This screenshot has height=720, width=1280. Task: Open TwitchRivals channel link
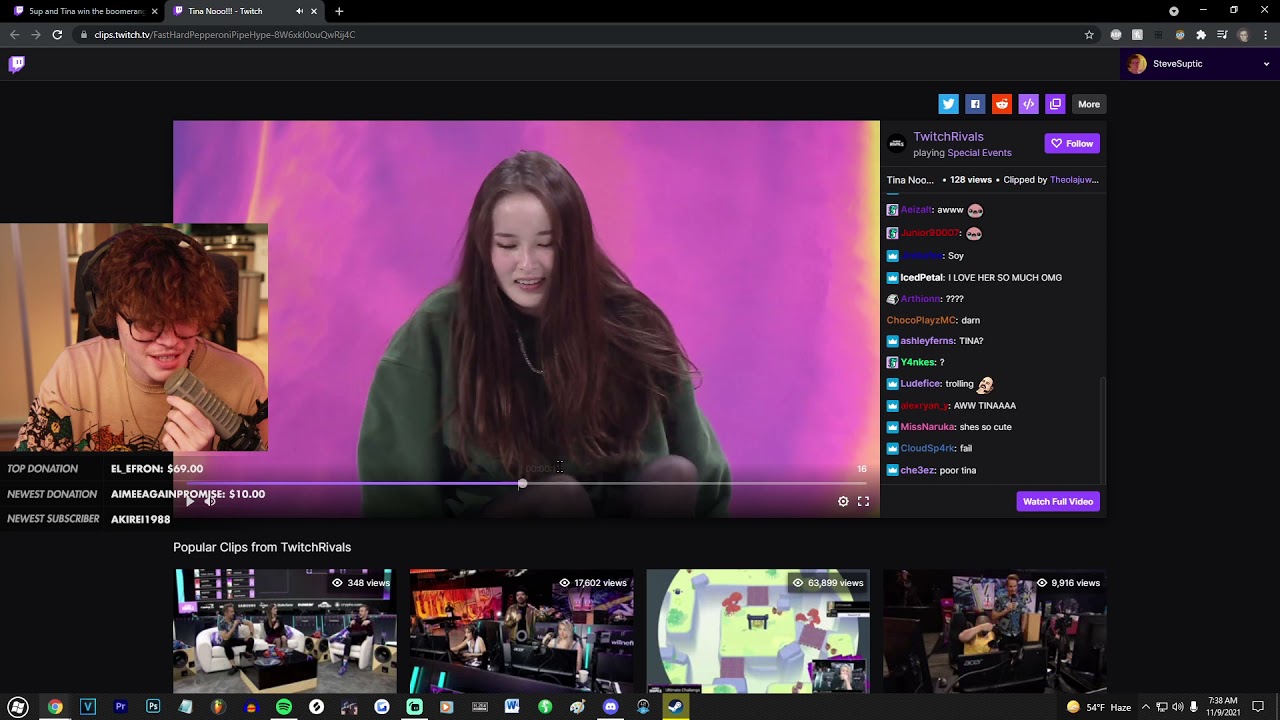pyautogui.click(x=948, y=136)
